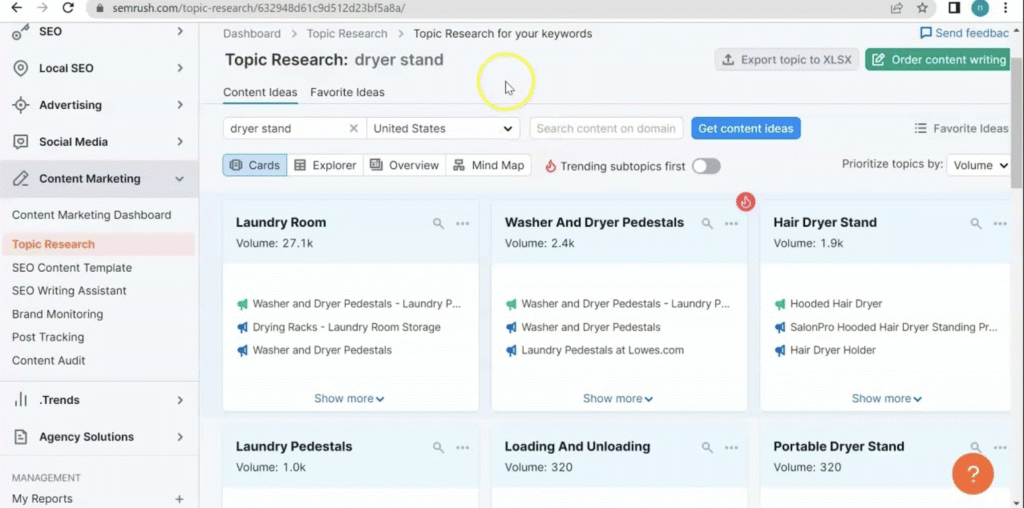Open Send feedback link
Viewport: 1024px width, 508px height.
click(965, 33)
